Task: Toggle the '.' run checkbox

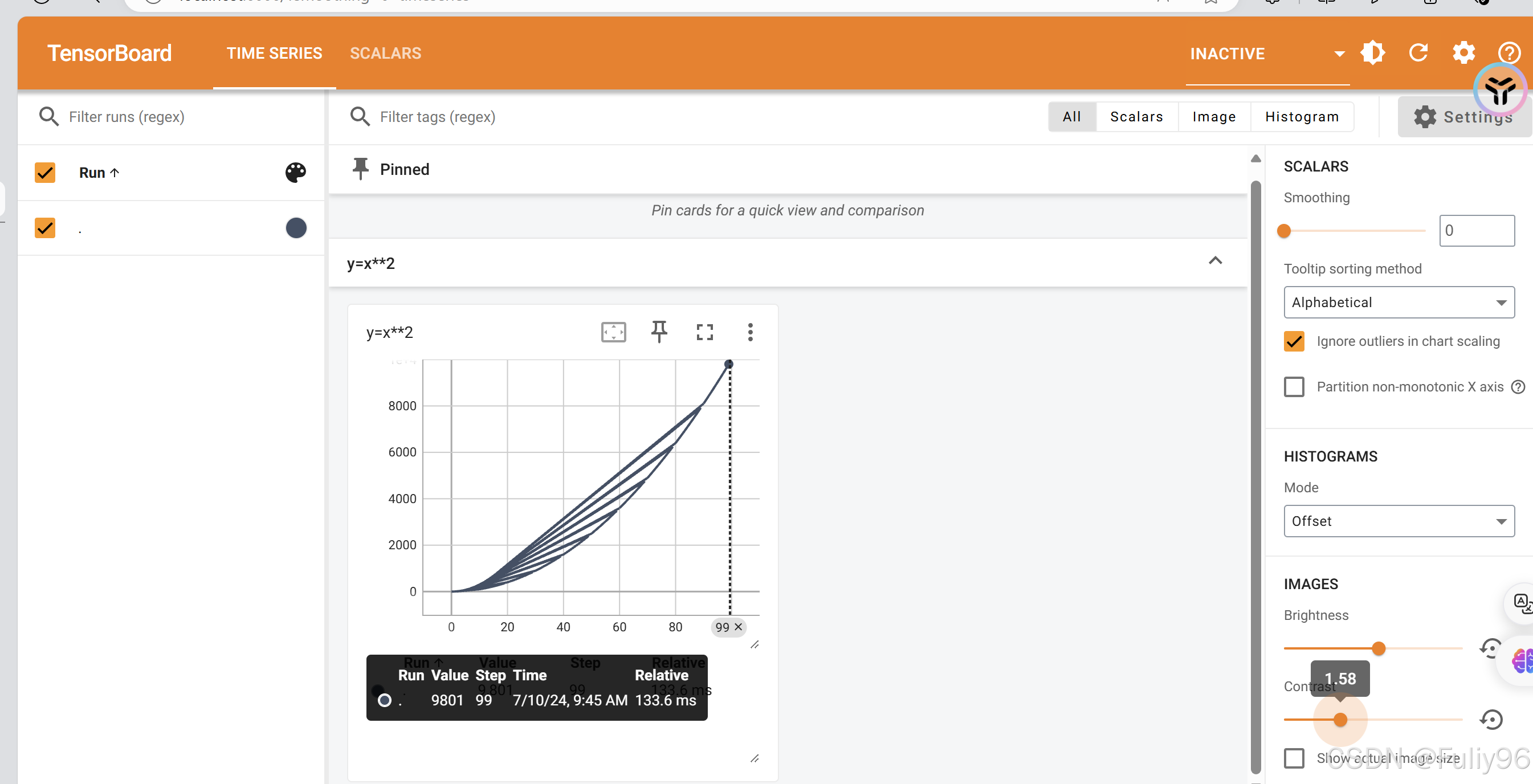Action: pos(45,228)
